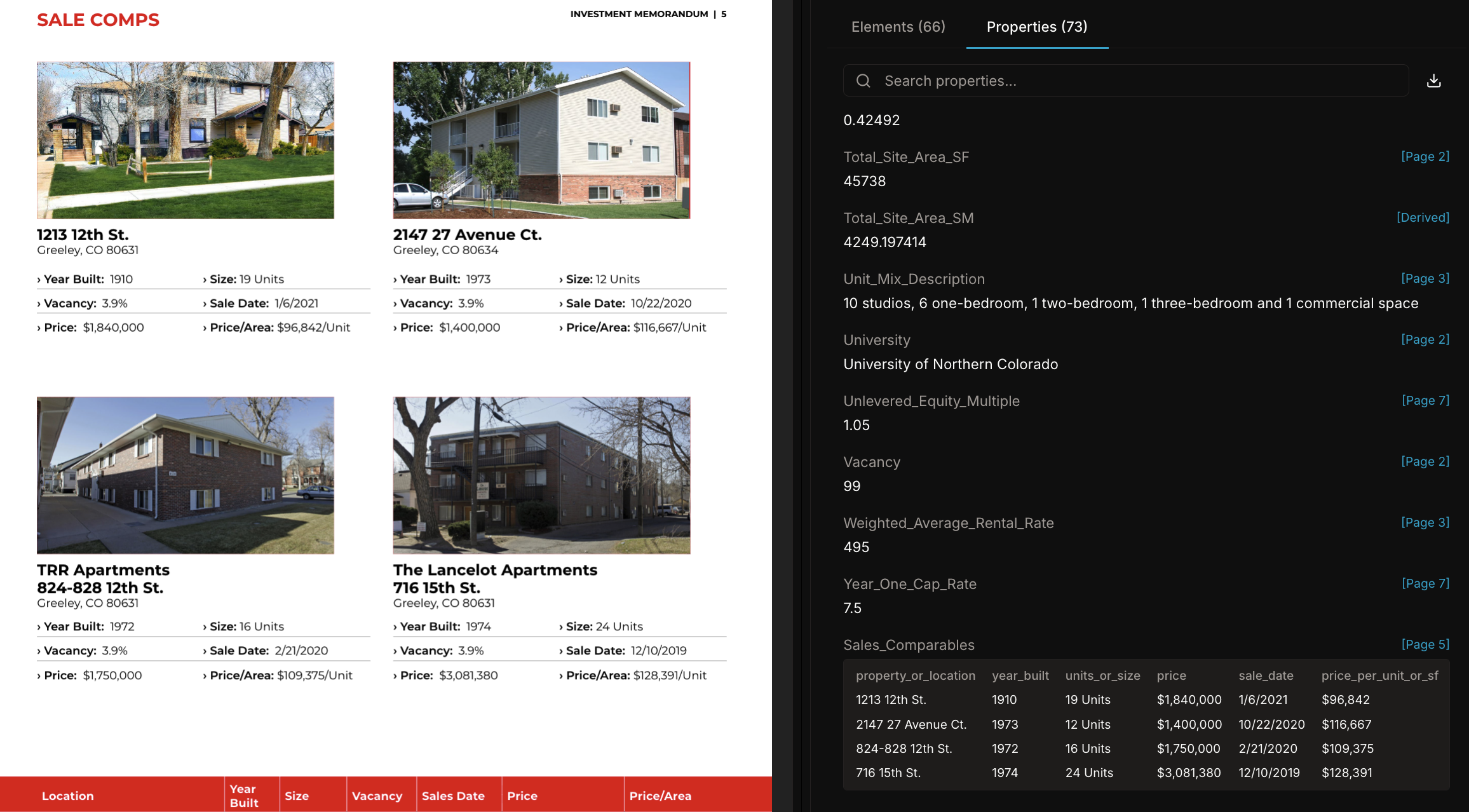This screenshot has width=1469, height=812.
Task: Click the download properties icon
Action: point(1433,81)
